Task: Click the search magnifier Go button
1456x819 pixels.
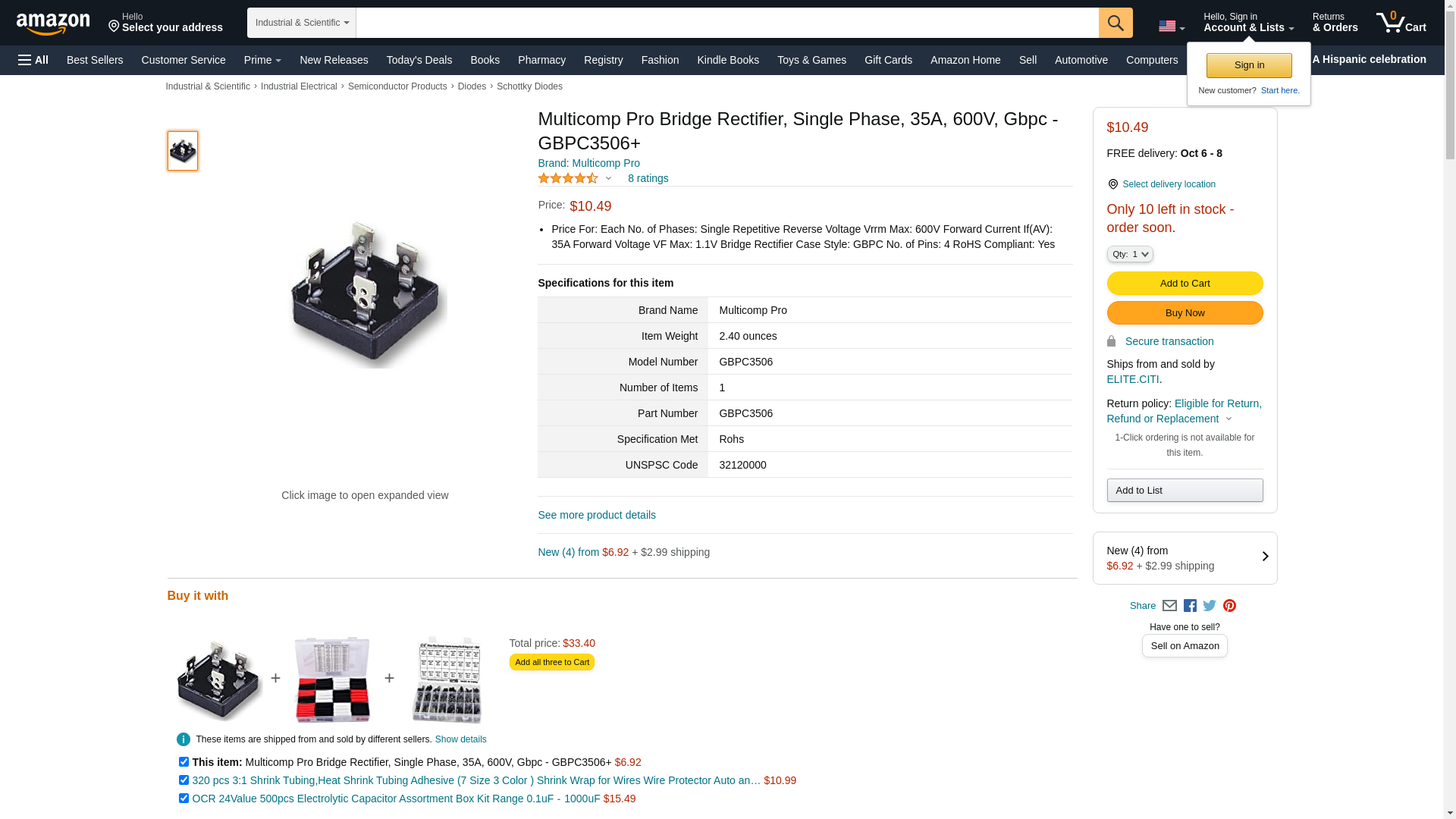Action: 1116,23
